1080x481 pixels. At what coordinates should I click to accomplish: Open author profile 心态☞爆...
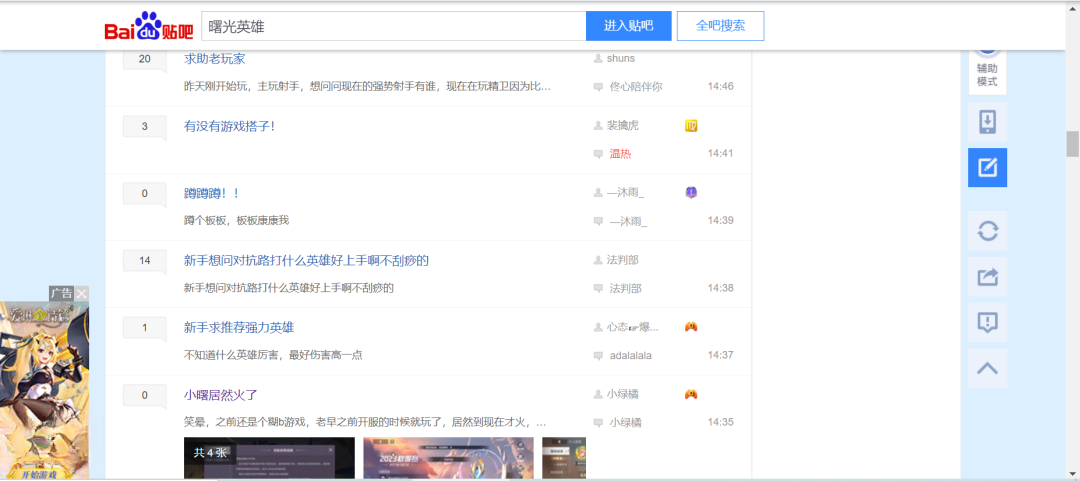[632, 327]
